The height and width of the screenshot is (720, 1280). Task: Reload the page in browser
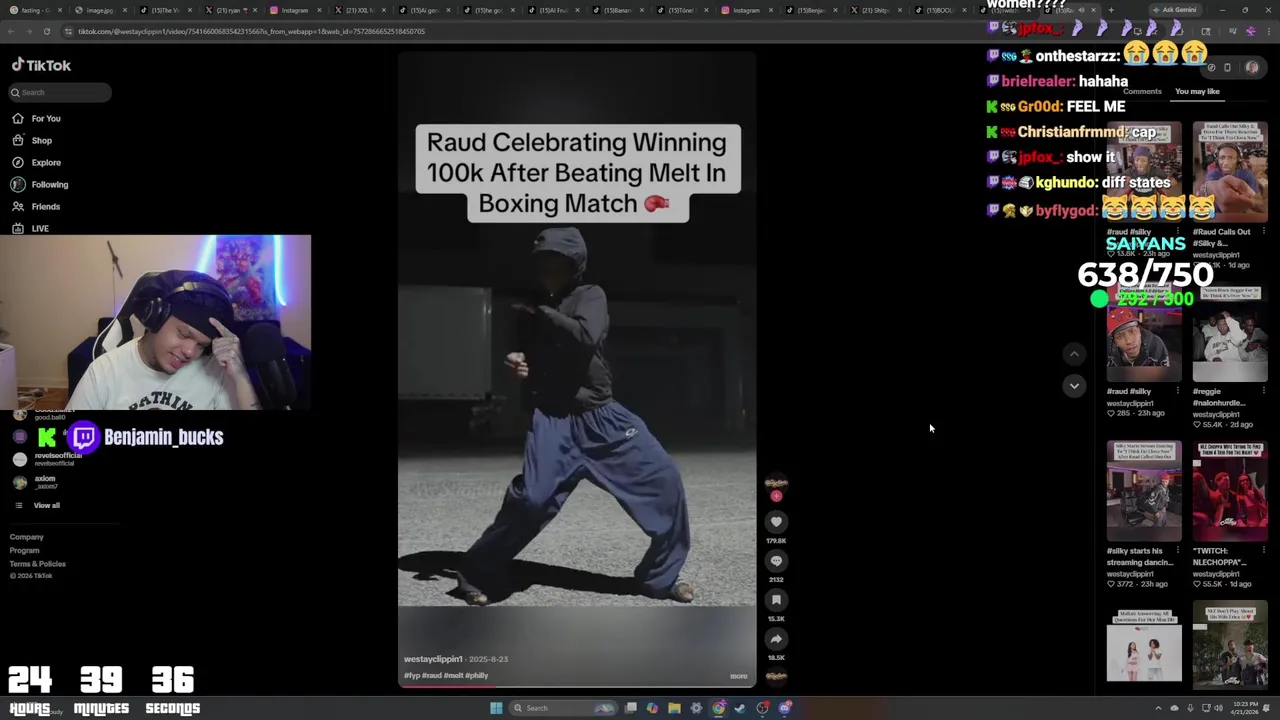[46, 31]
